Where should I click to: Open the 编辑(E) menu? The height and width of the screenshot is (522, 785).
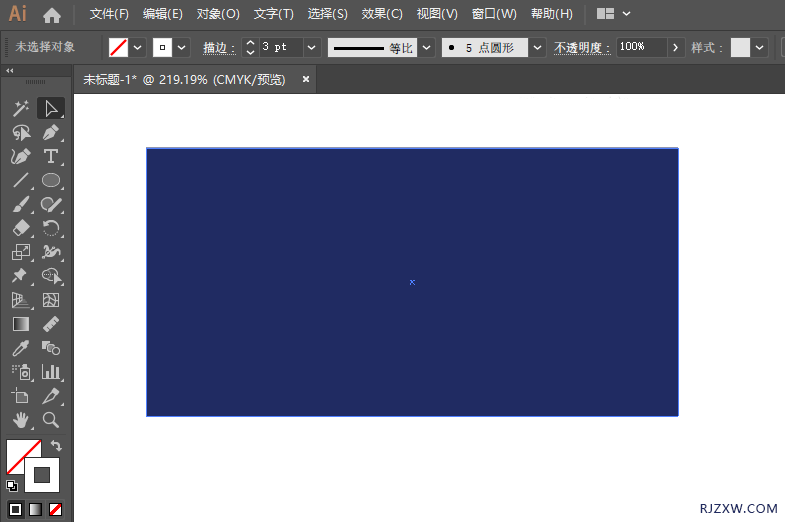click(163, 14)
